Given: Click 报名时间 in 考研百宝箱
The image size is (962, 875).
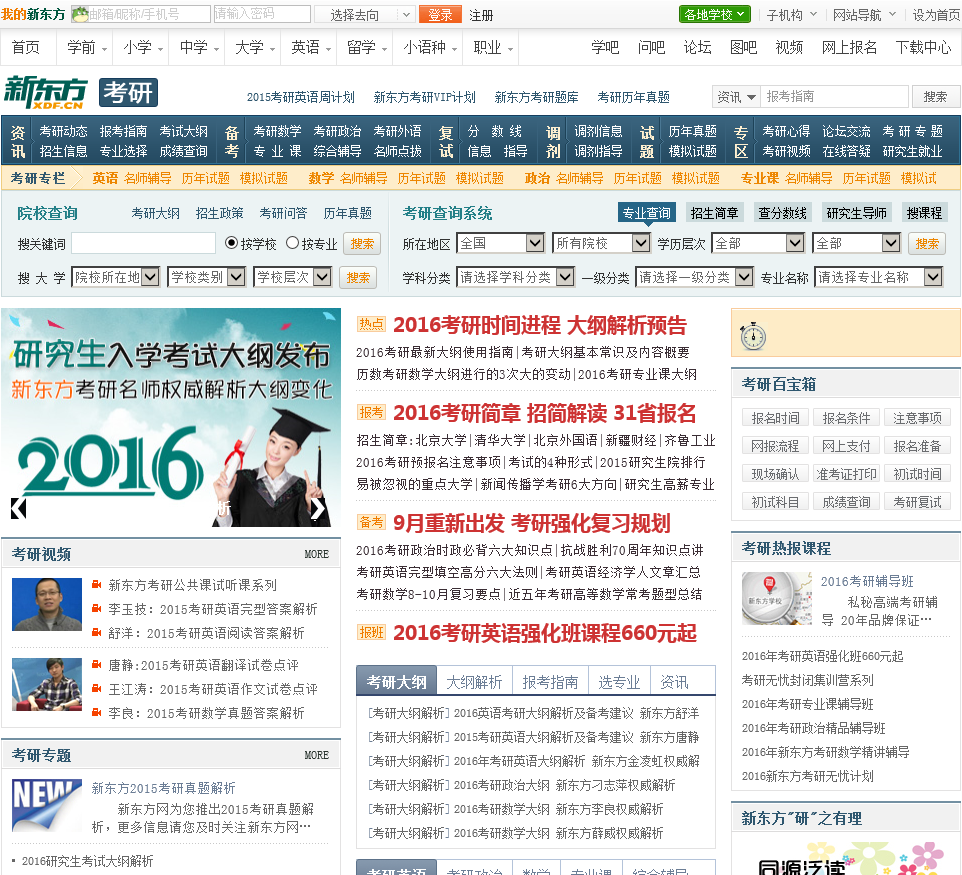Looking at the screenshot, I should coord(775,418).
